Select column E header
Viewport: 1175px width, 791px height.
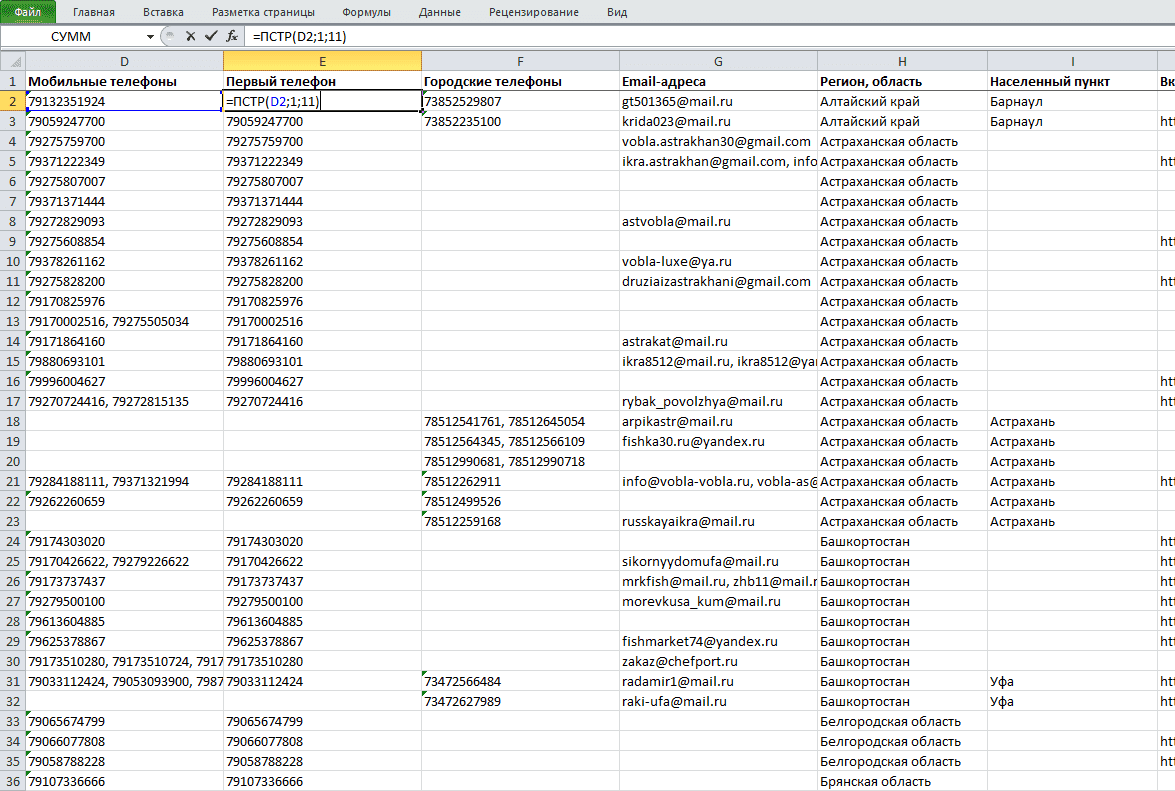click(x=322, y=61)
